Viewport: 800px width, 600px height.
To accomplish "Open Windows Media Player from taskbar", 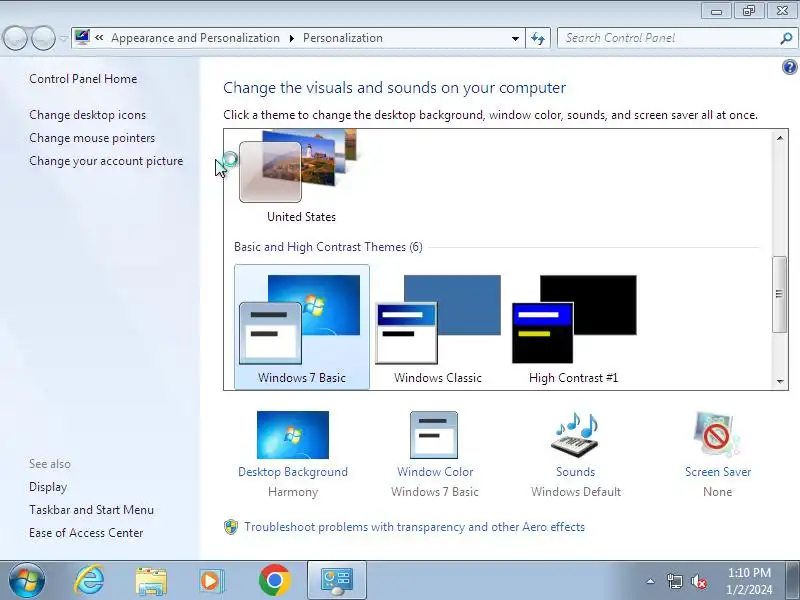I will pos(211,581).
